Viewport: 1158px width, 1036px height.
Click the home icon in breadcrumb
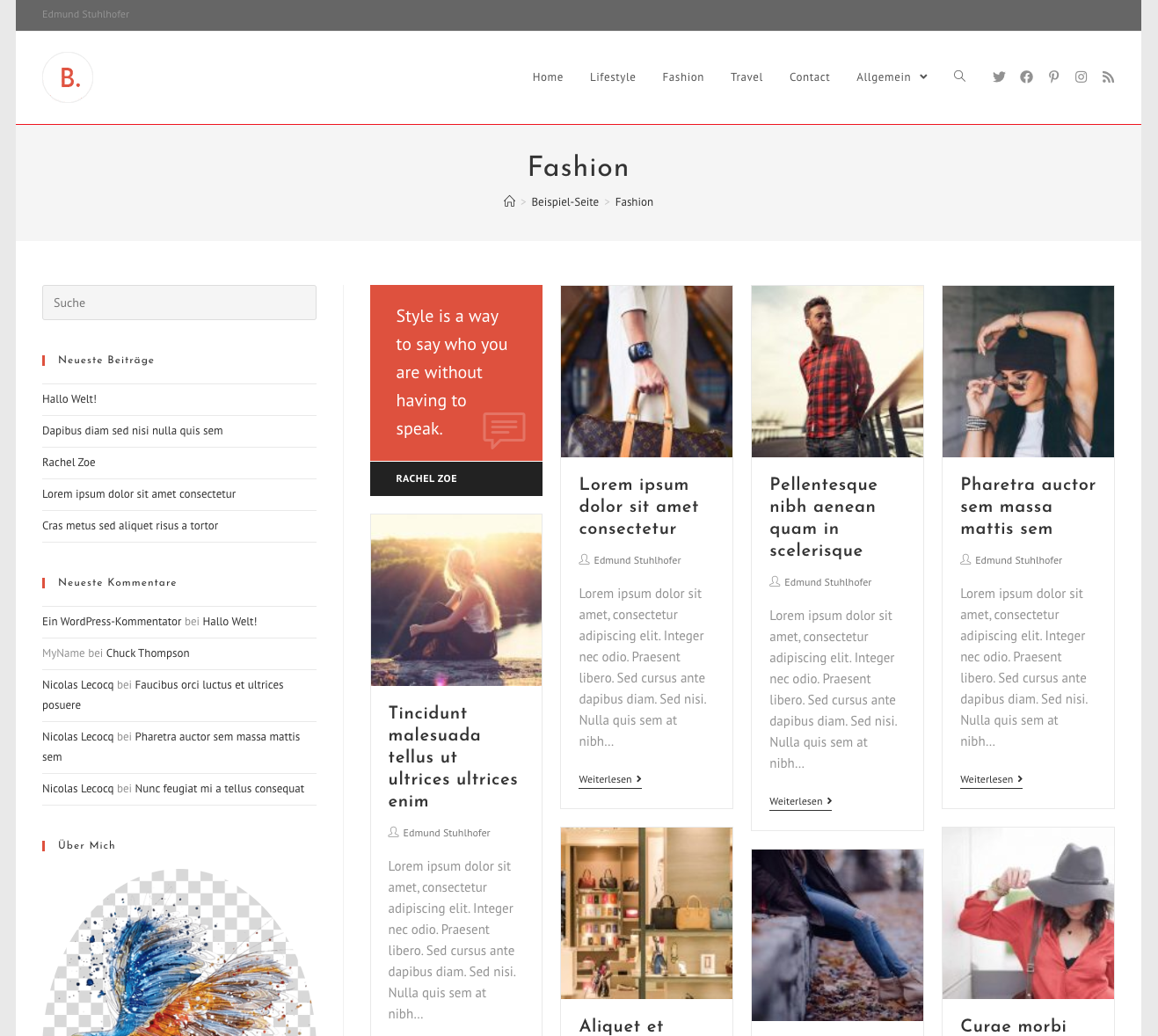point(509,201)
